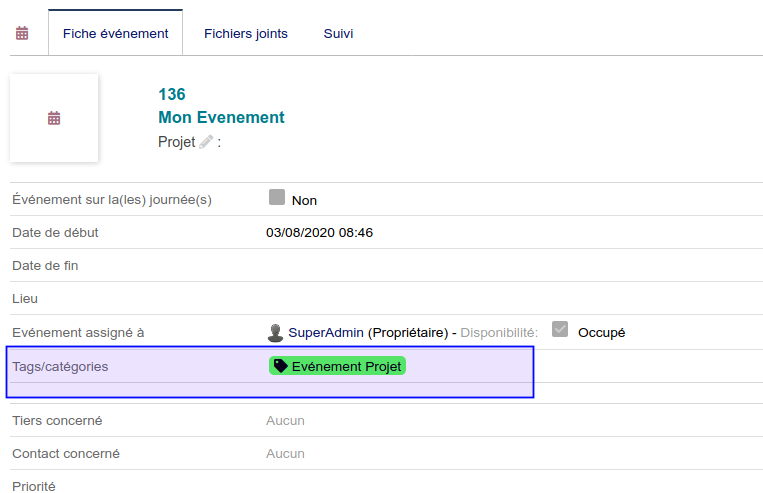Toggle the all-day event checkbox labeled Non

coord(277,198)
